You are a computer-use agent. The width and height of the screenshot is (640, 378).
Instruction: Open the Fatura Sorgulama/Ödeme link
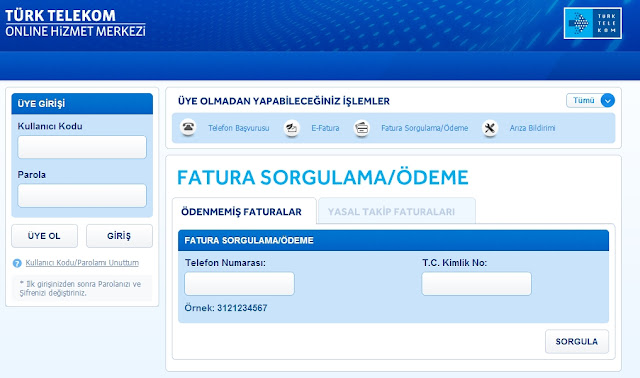click(x=424, y=128)
